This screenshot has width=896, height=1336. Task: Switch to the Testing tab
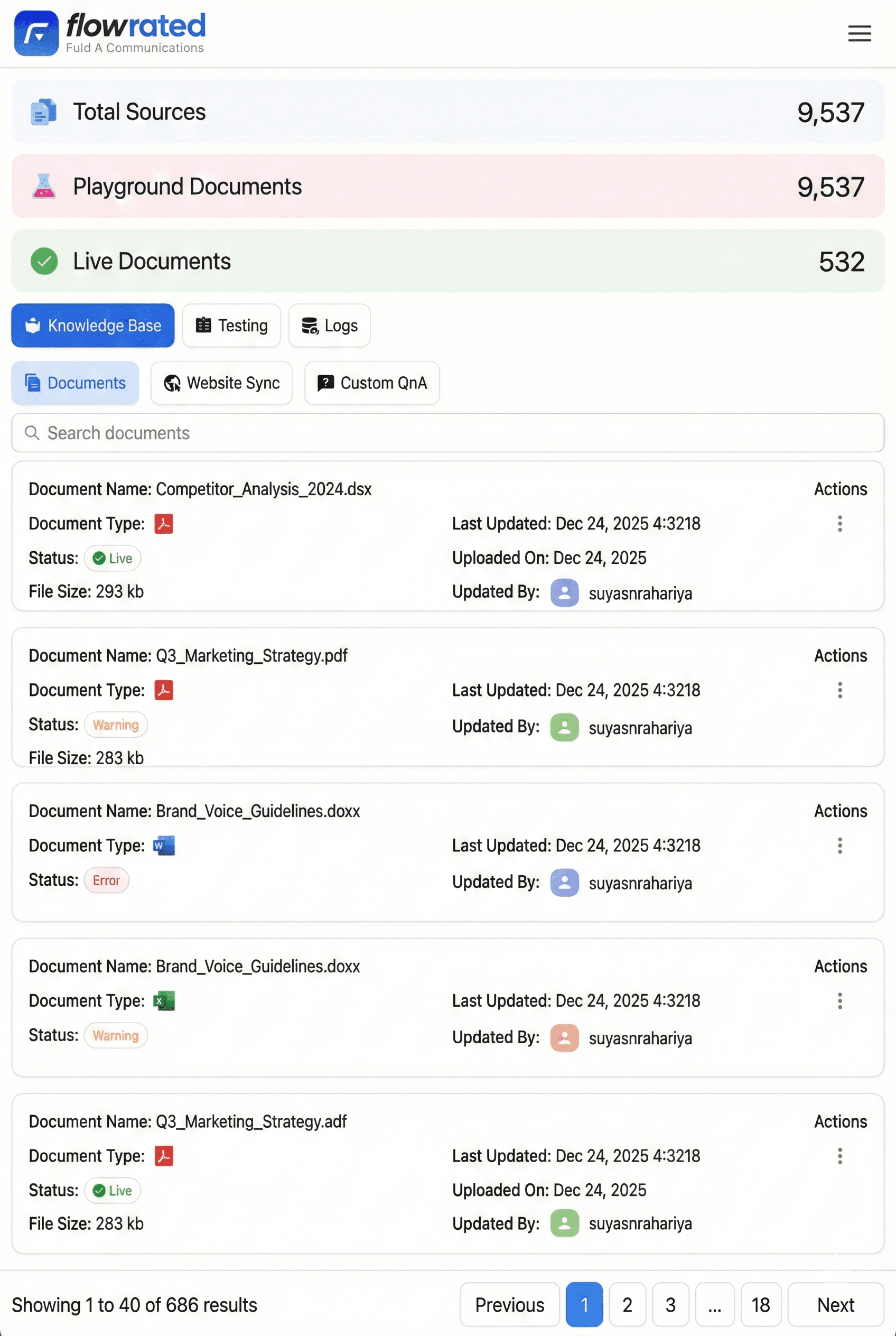pyautogui.click(x=231, y=326)
